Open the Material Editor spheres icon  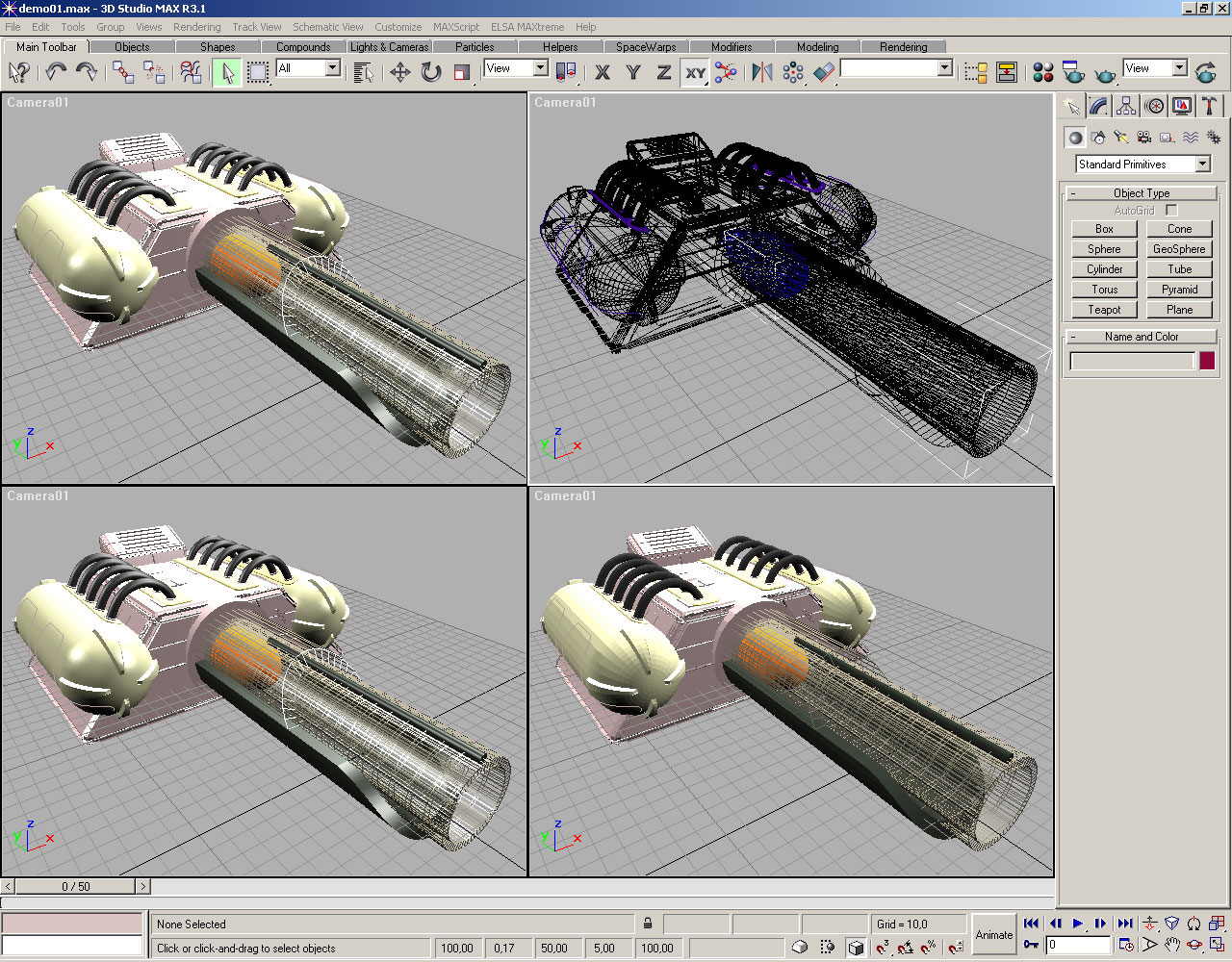[x=1042, y=72]
